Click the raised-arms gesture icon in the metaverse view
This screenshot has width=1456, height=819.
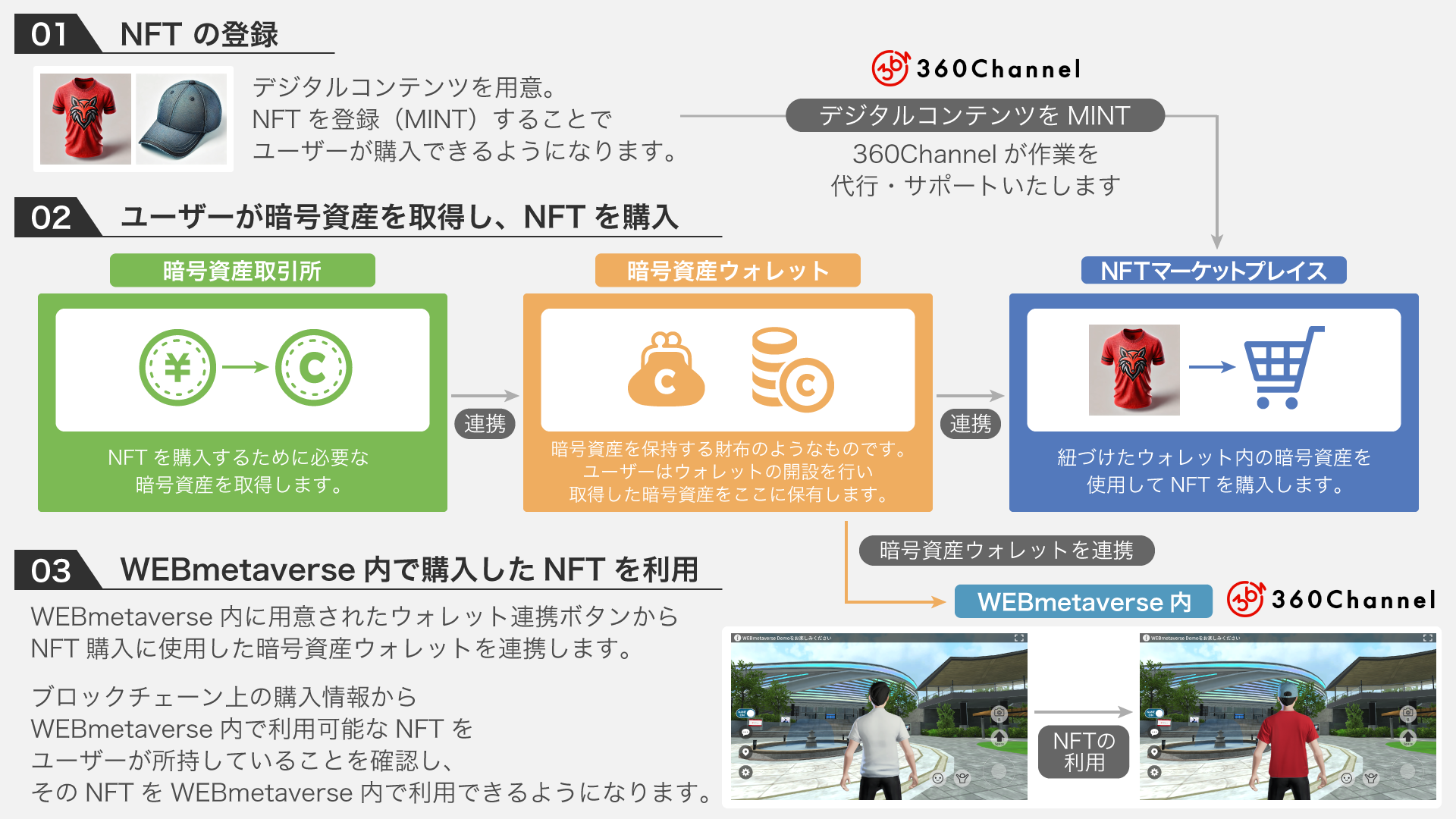tap(962, 779)
